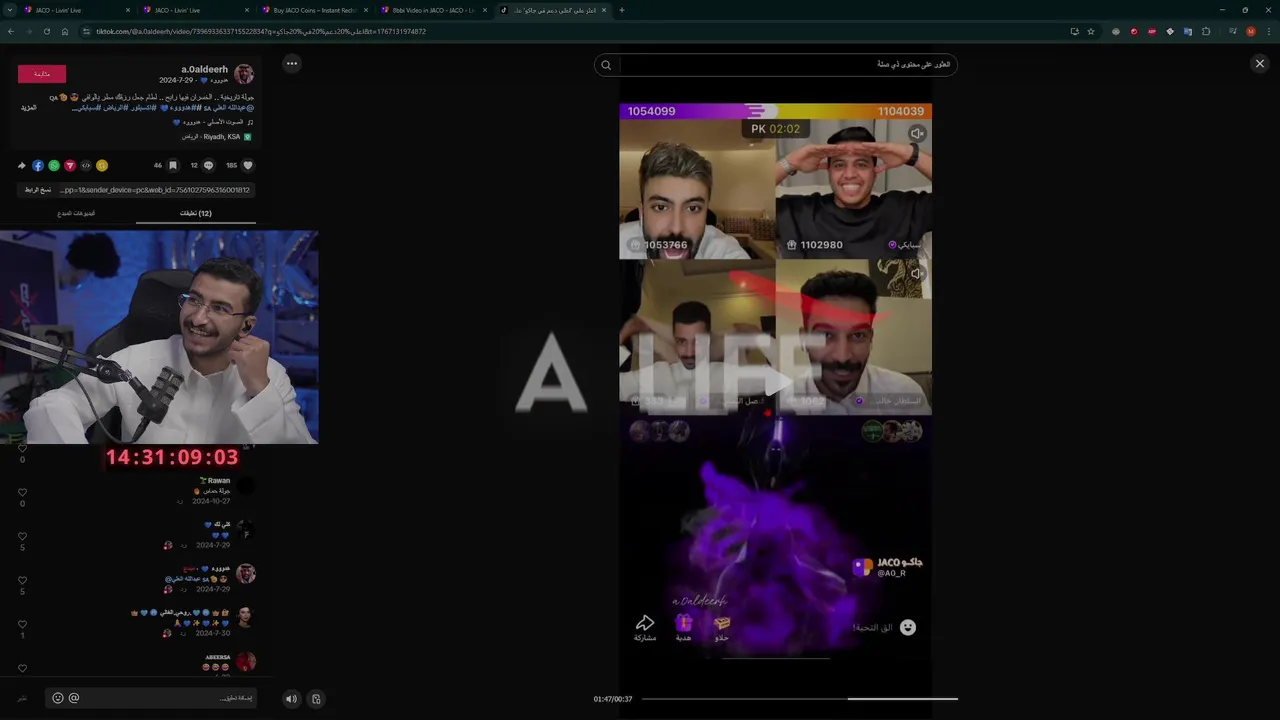Open the Chrome profile avatar M
1280x720 pixels.
coord(1250,31)
